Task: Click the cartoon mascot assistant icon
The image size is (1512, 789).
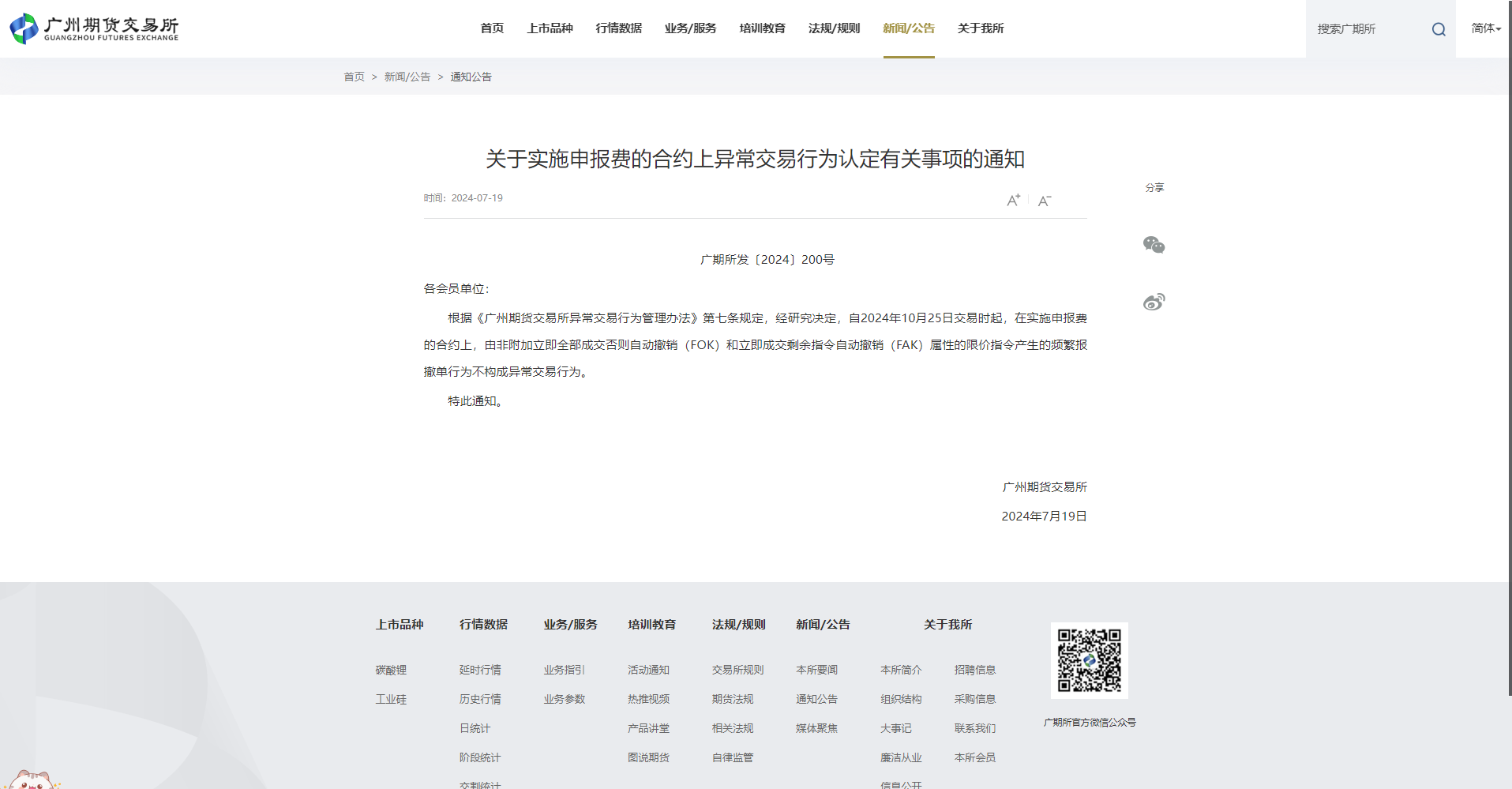Action: (32, 780)
